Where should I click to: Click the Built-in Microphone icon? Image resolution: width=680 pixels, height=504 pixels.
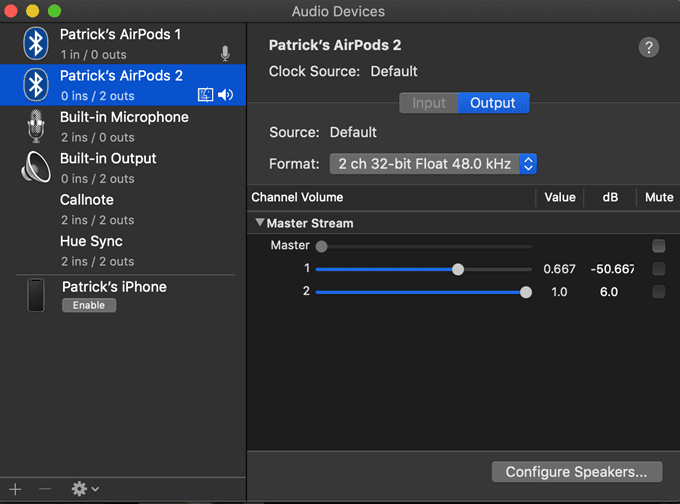(37, 126)
